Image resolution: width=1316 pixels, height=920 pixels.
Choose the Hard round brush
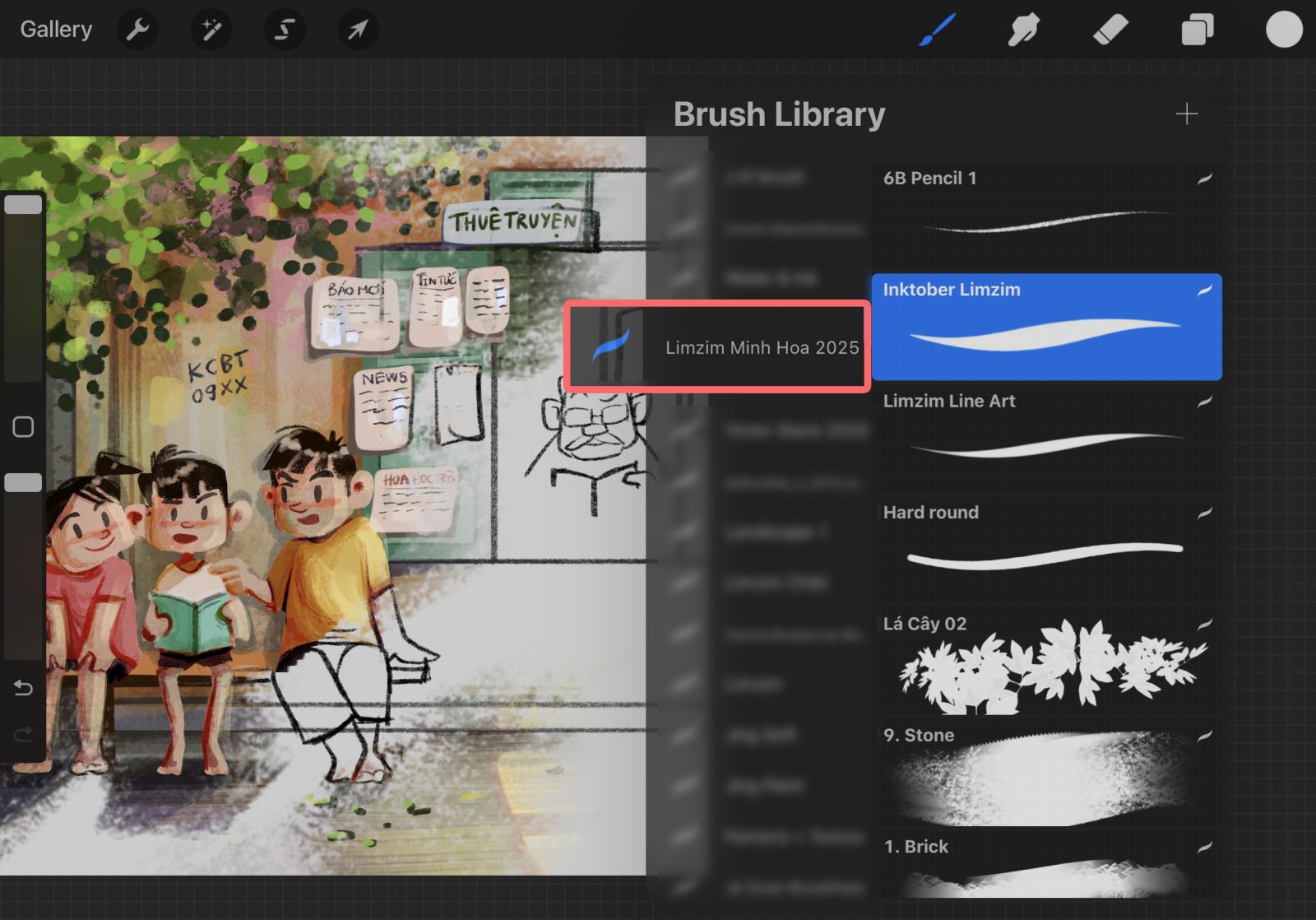coord(1046,549)
